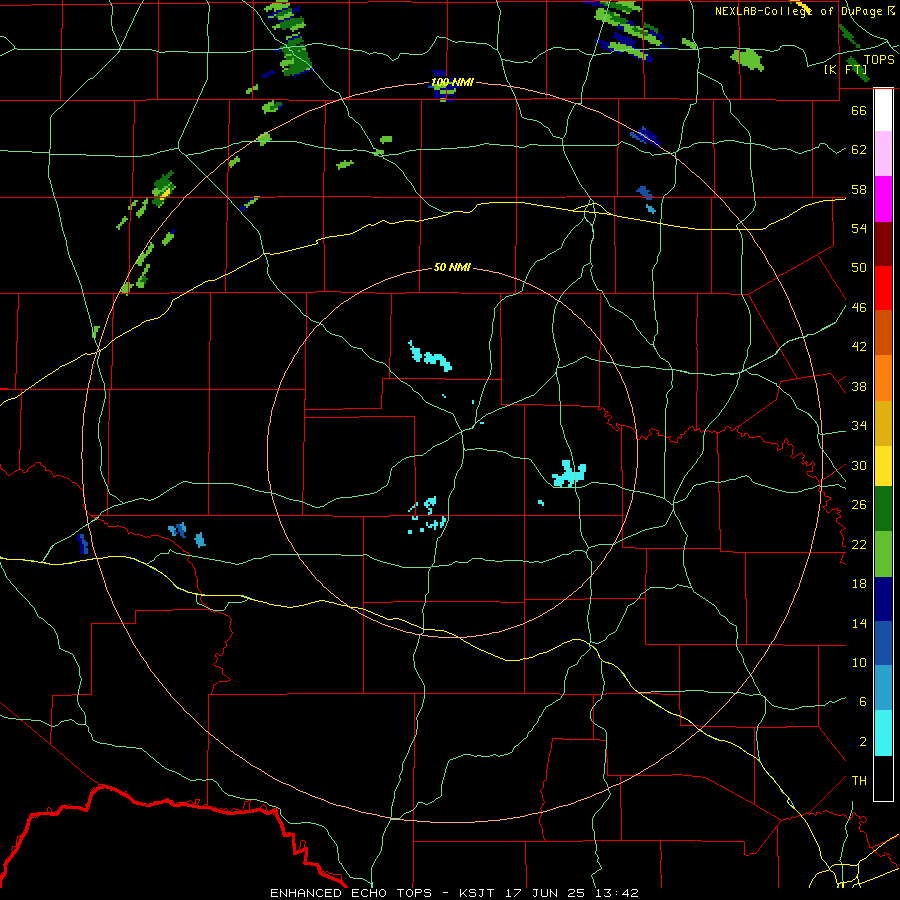This screenshot has width=900, height=900.
Task: Select the "54" legend value
Action: (859, 228)
